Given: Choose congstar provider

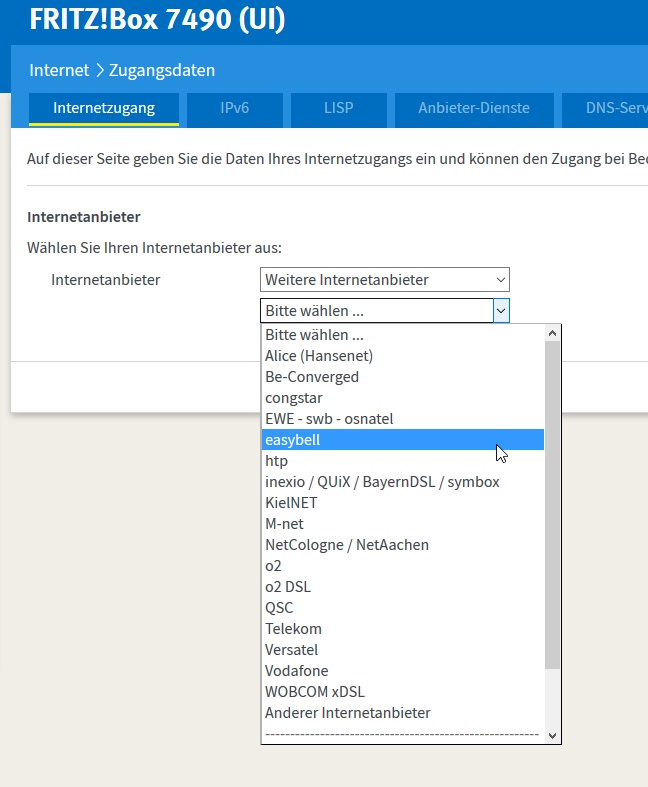Looking at the screenshot, I should [x=403, y=398].
